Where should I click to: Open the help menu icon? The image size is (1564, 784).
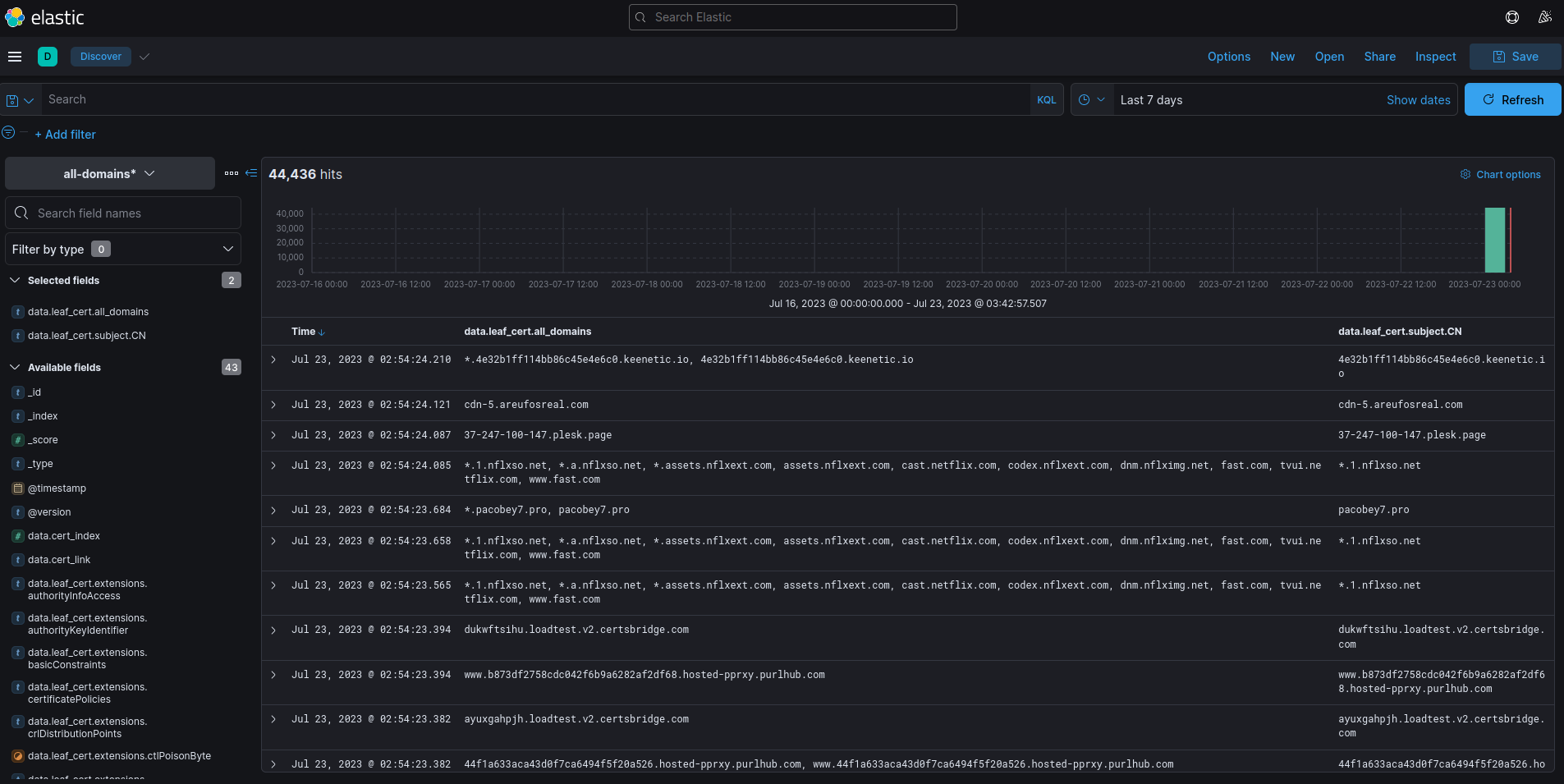point(1511,17)
